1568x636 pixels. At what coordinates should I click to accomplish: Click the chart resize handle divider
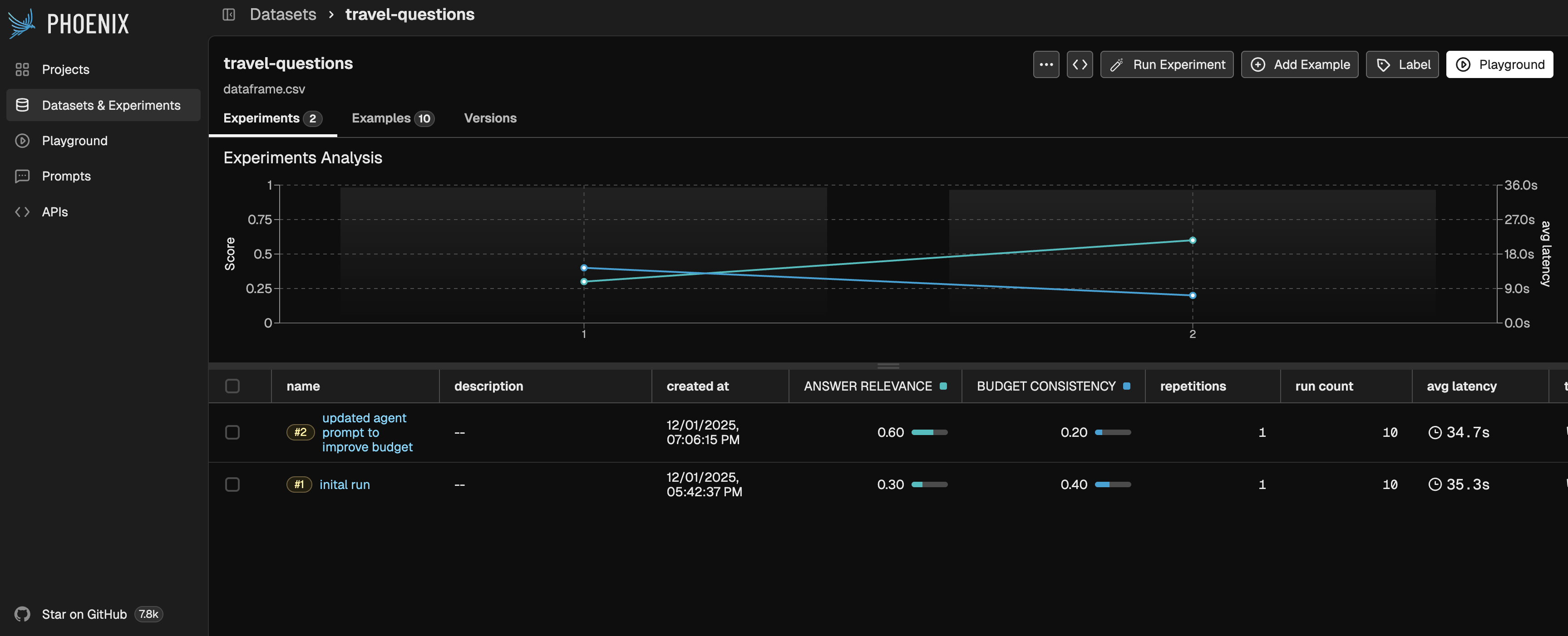pos(888,366)
